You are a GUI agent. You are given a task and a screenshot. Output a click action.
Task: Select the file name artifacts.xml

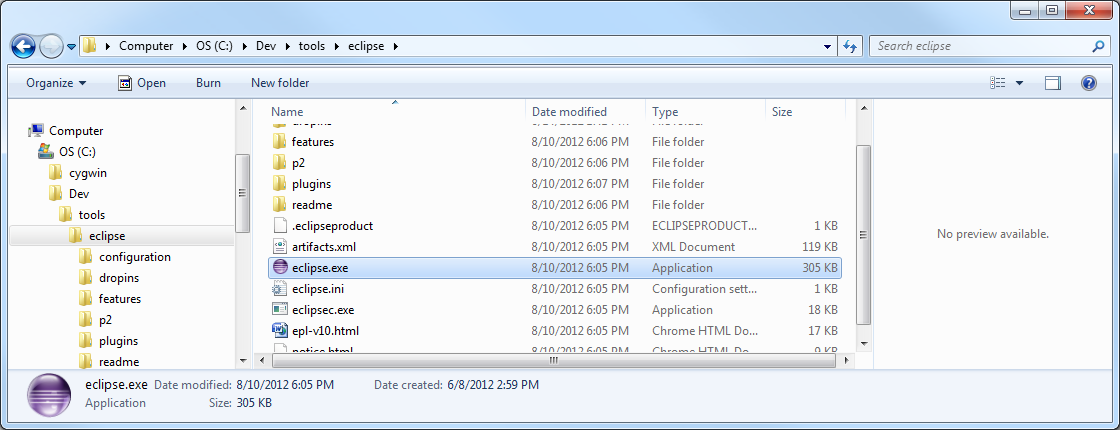pyautogui.click(x=324, y=246)
